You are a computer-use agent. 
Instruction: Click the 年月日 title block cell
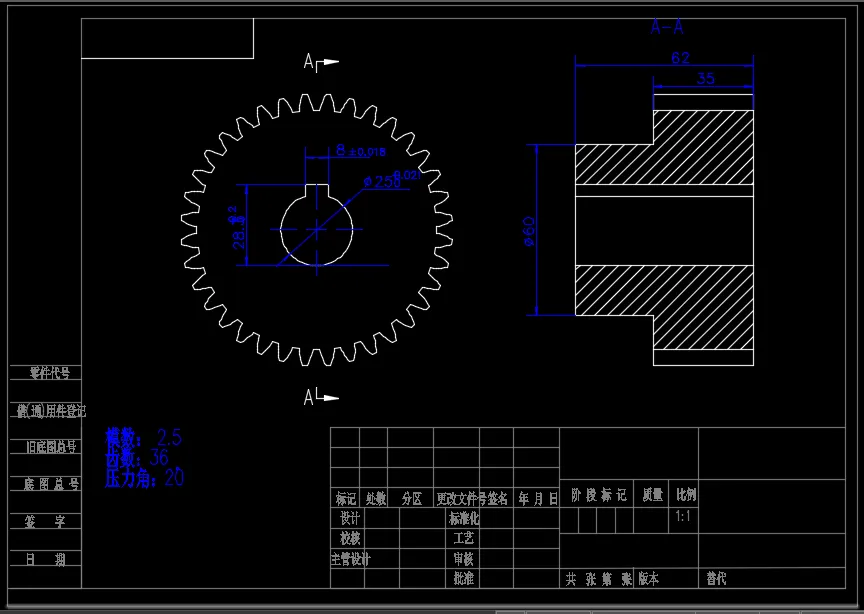pos(538,499)
